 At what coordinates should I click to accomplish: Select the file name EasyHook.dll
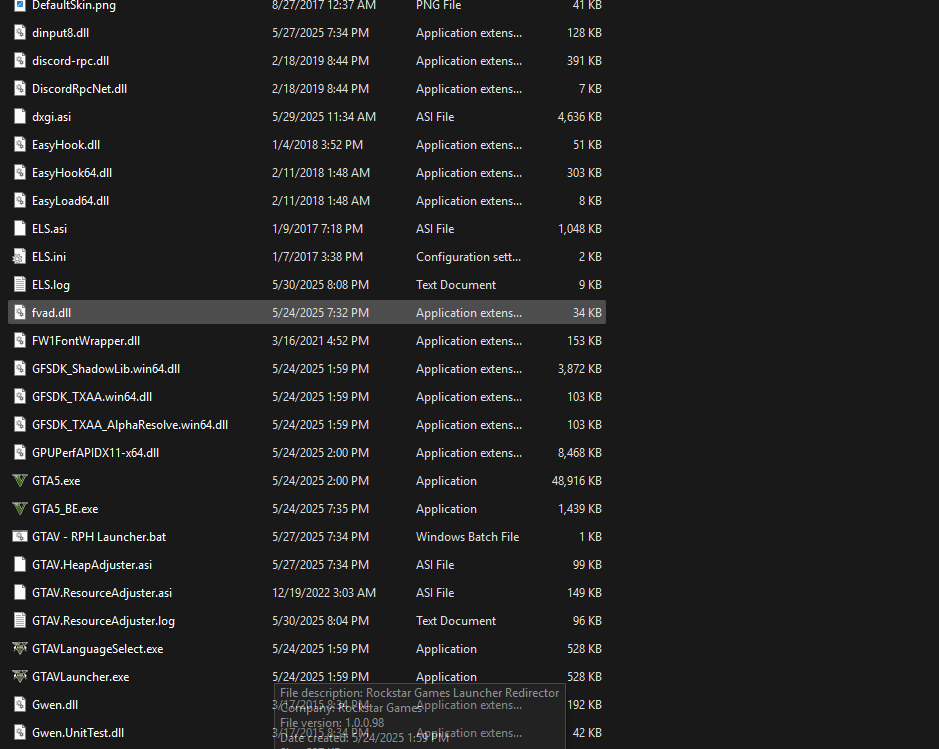(x=66, y=145)
